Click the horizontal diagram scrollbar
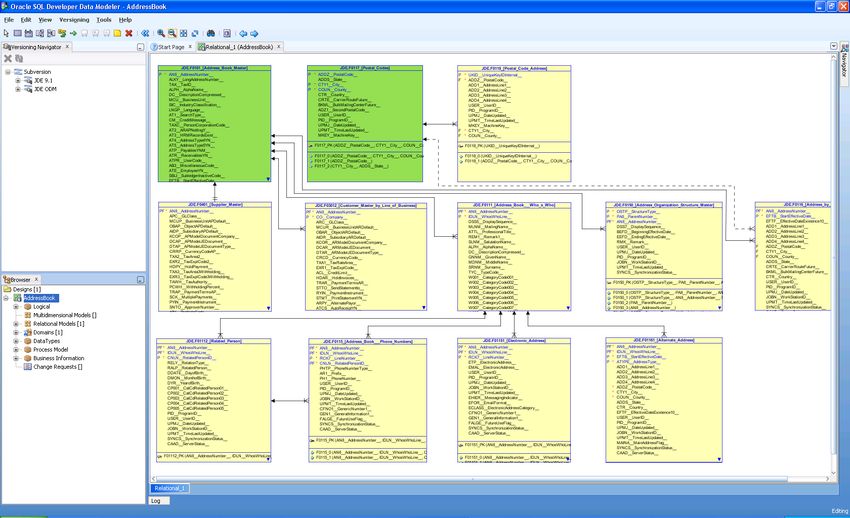 (x=472, y=479)
